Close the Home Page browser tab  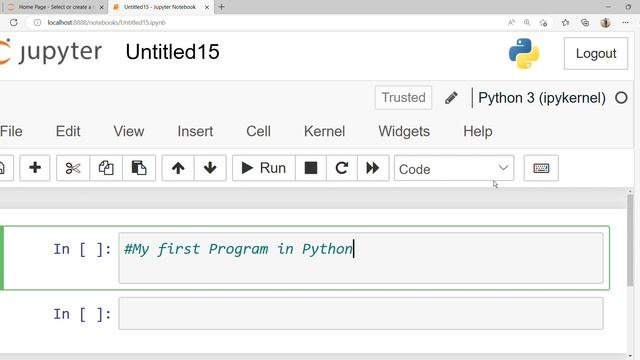point(102,7)
